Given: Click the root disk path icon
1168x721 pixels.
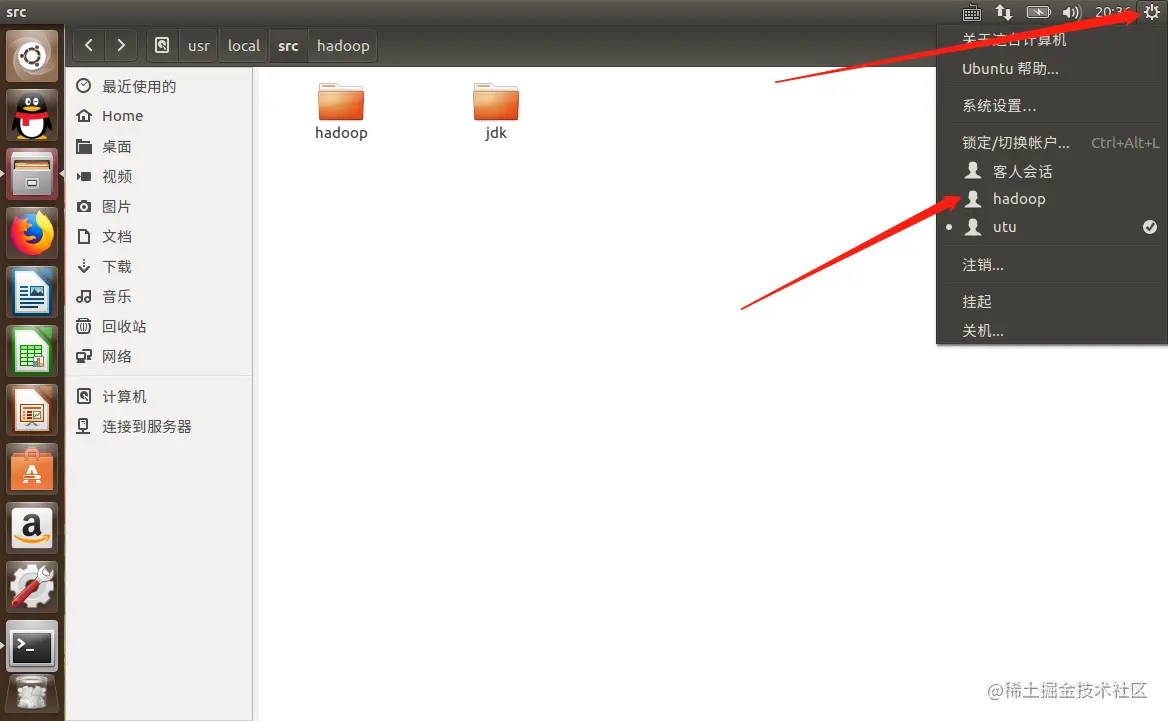Looking at the screenshot, I should tap(162, 45).
